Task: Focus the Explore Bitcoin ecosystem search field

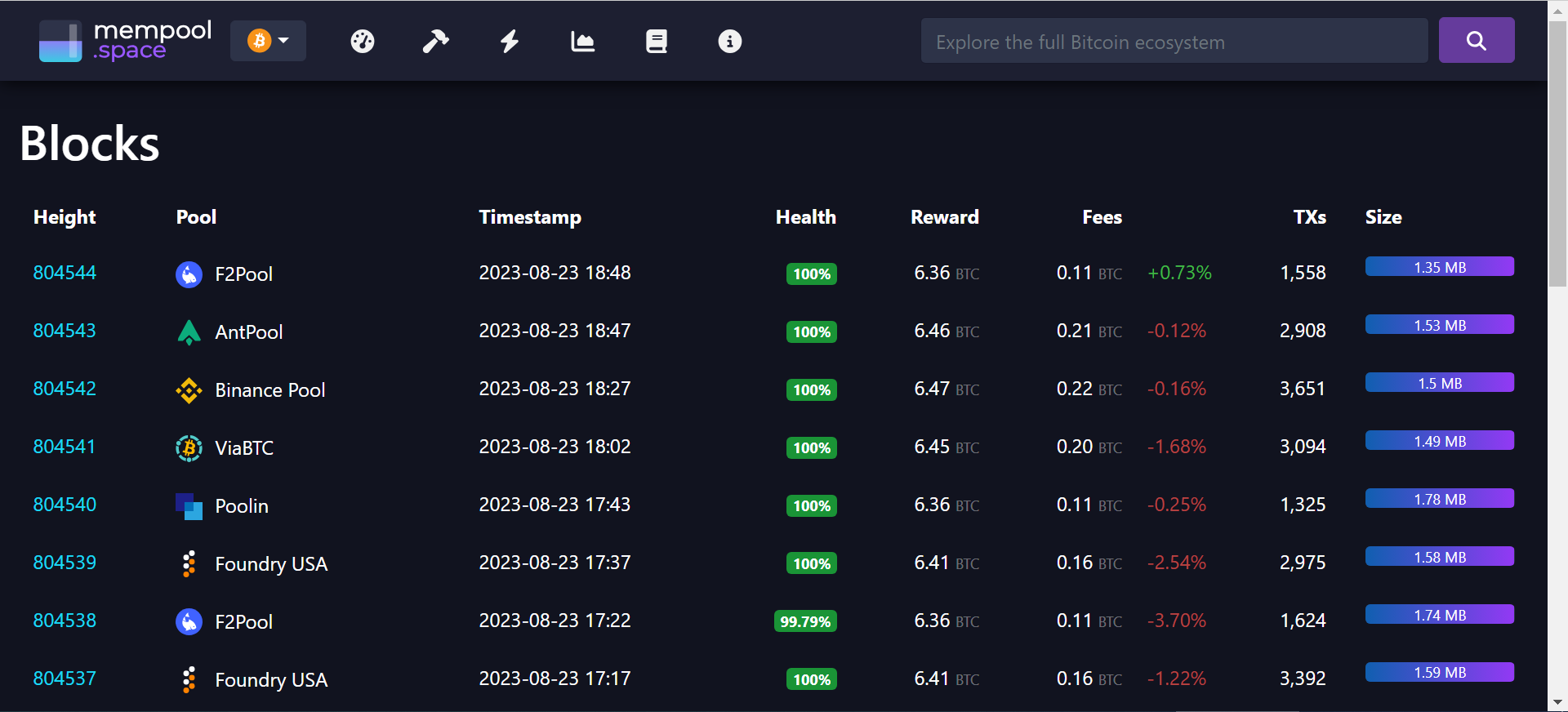Action: pos(1174,41)
